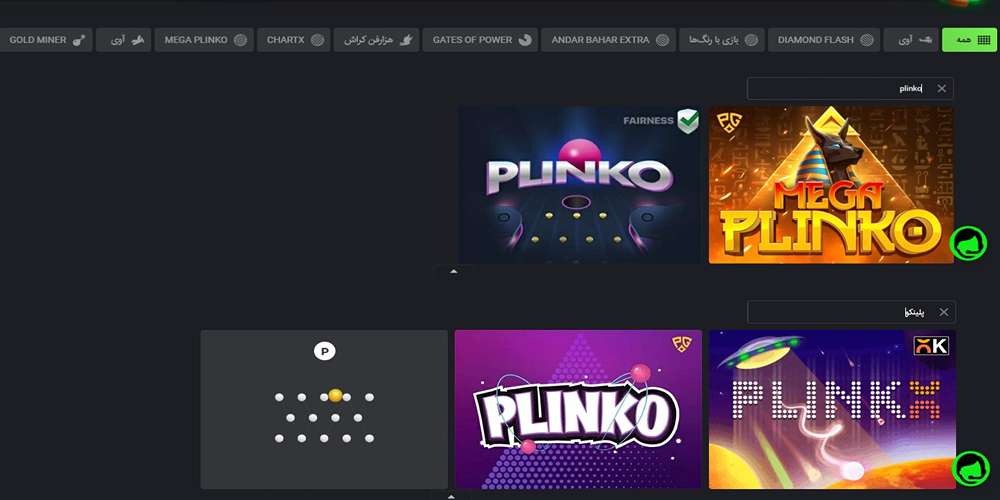Open the green live chat support bubble beside PlinkX
The height and width of the screenshot is (500, 1000).
pos(970,468)
